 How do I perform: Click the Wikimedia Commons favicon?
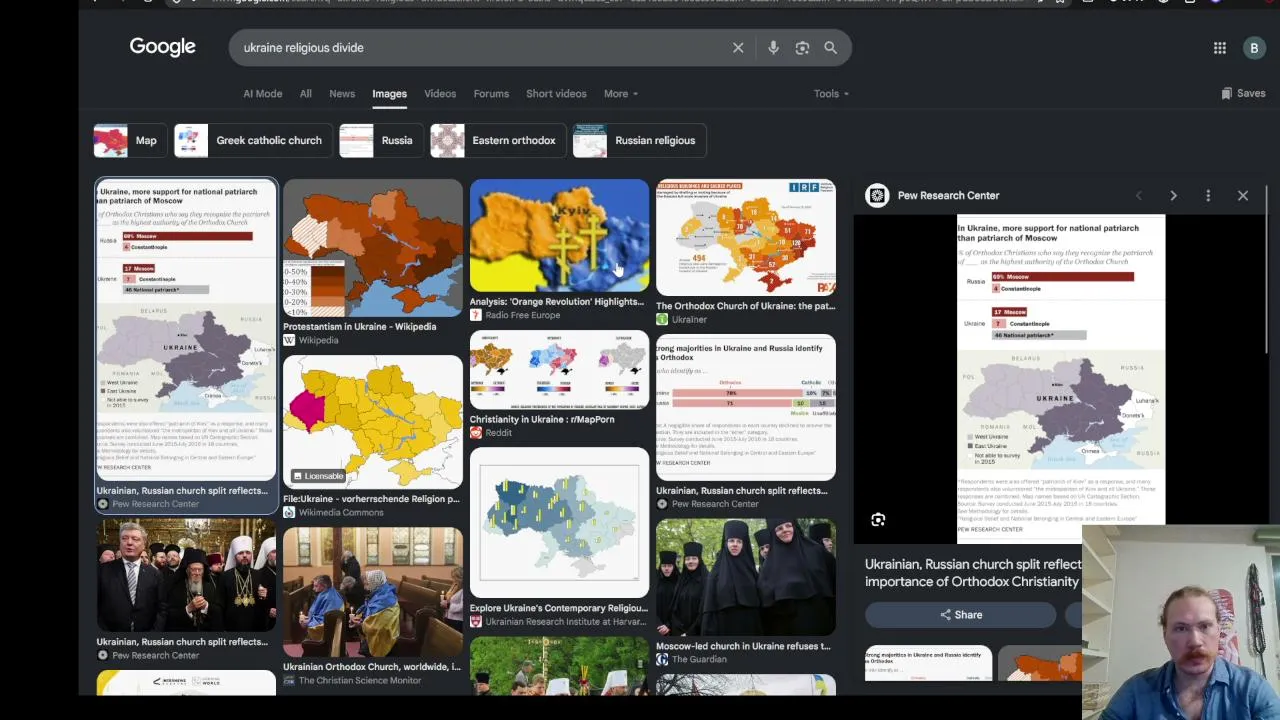[289, 512]
